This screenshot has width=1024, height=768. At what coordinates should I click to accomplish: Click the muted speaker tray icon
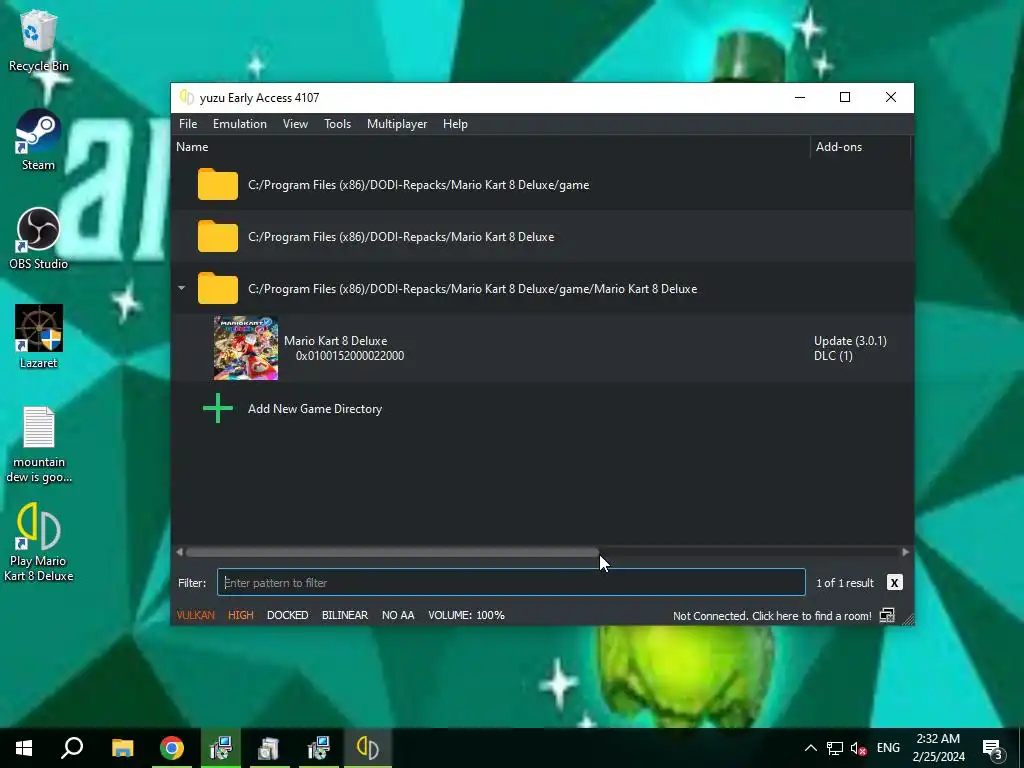[858, 748]
